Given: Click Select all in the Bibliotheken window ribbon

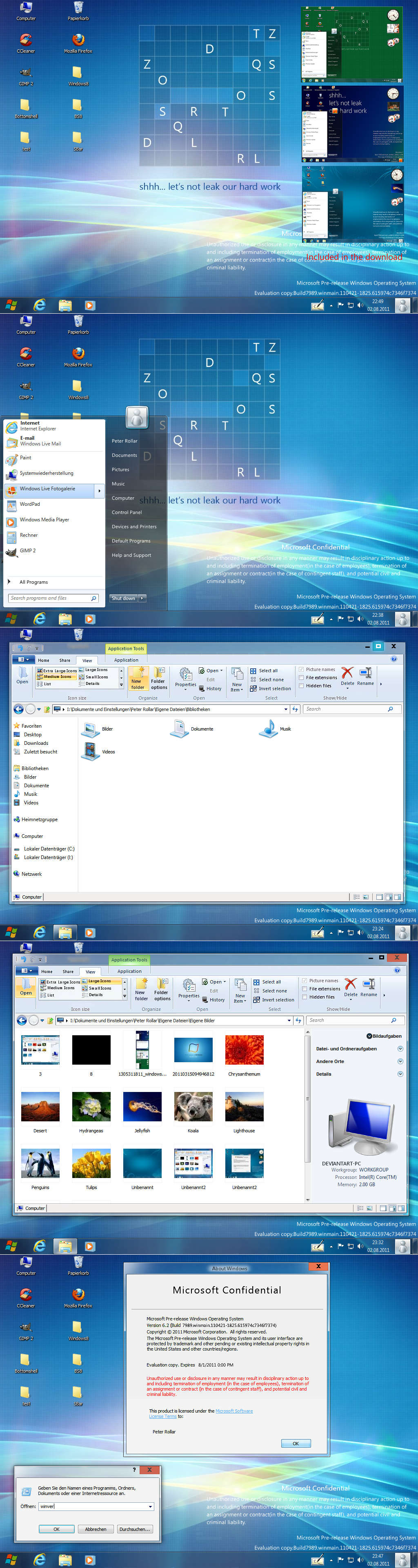Looking at the screenshot, I should [264, 671].
